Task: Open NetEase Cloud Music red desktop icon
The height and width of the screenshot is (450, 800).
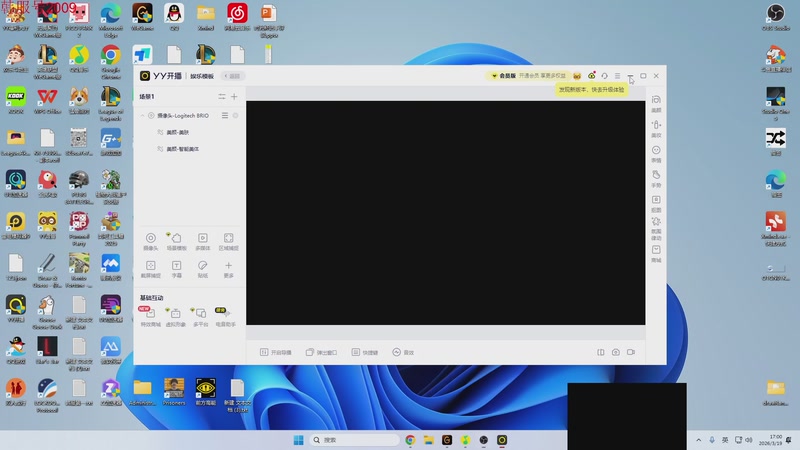Action: [x=237, y=17]
